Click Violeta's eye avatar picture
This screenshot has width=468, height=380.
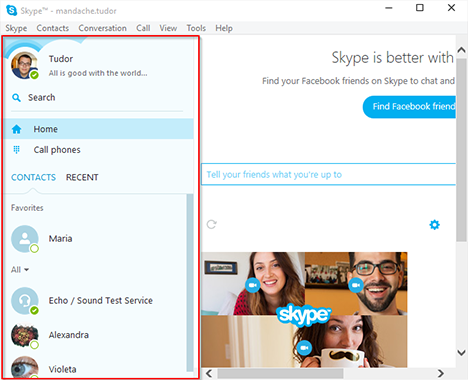(x=25, y=367)
